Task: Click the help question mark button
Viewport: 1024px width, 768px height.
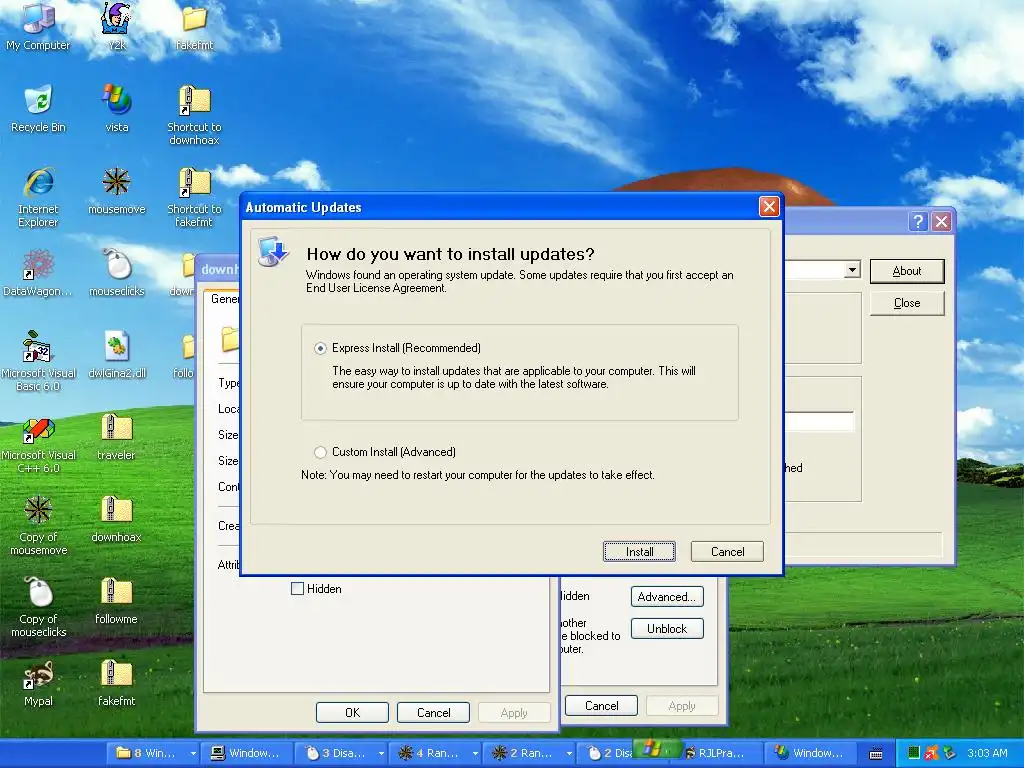Action: point(918,221)
